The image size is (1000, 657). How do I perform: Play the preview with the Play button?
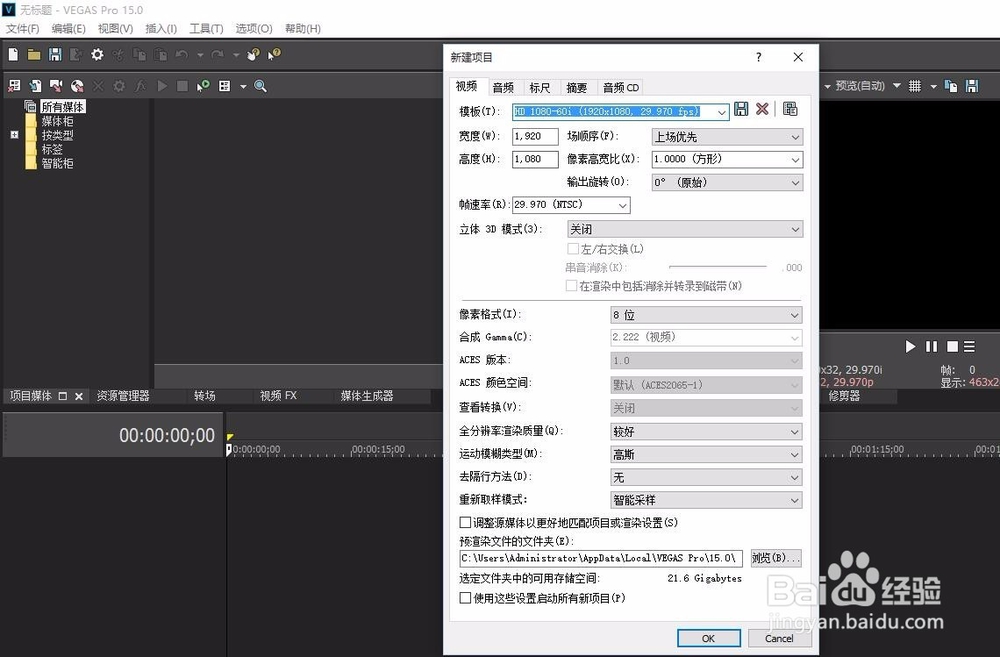pos(910,346)
